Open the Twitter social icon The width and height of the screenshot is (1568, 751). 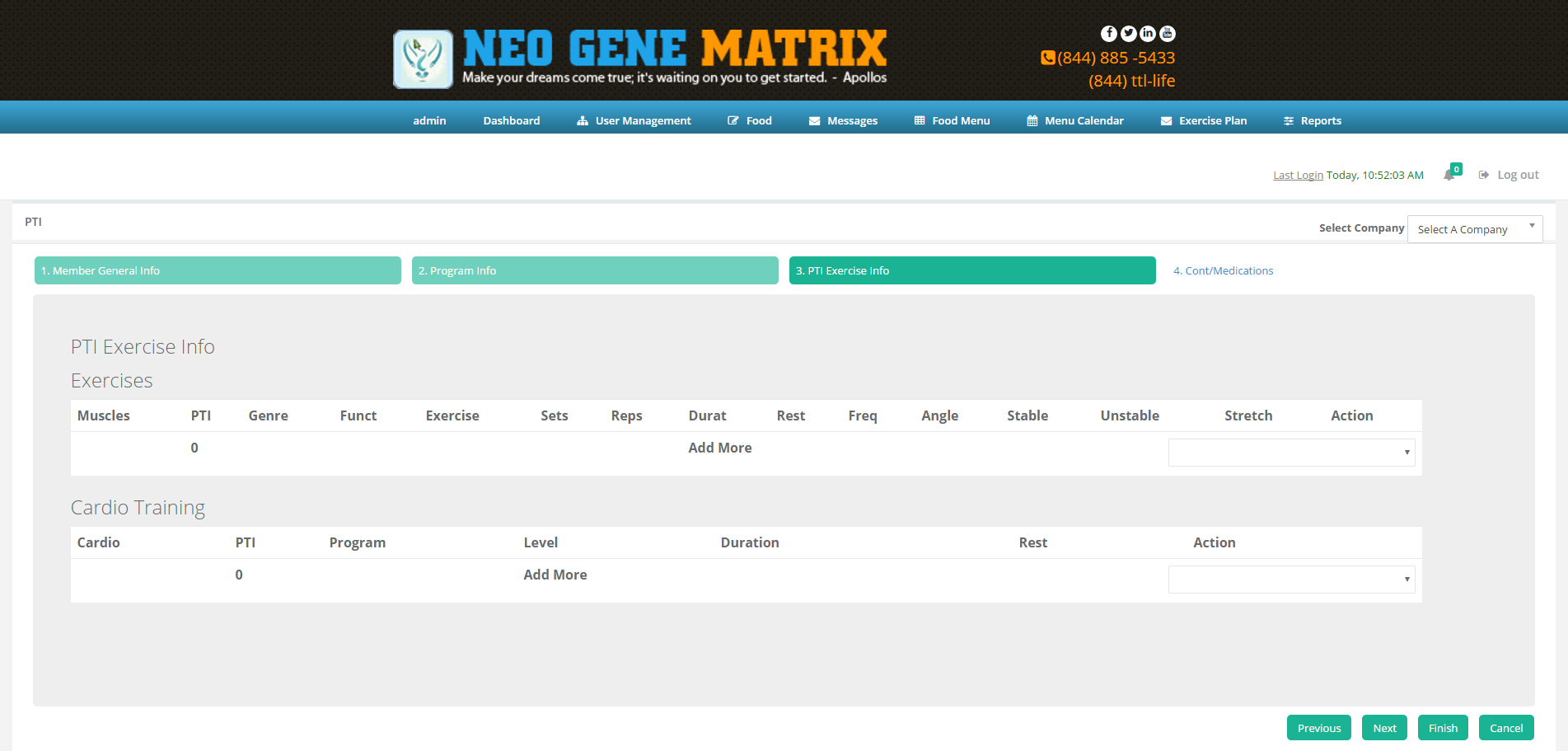tap(1129, 34)
